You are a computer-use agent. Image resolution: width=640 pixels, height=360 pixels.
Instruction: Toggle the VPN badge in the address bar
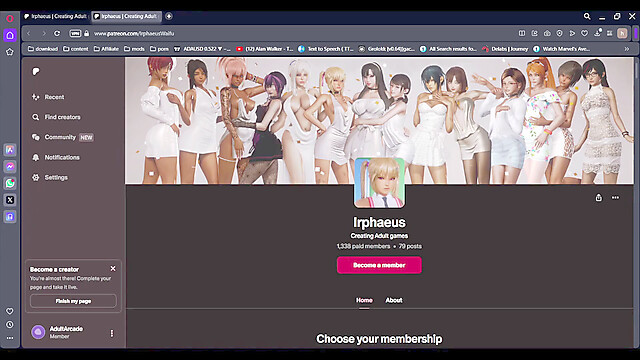[x=75, y=33]
